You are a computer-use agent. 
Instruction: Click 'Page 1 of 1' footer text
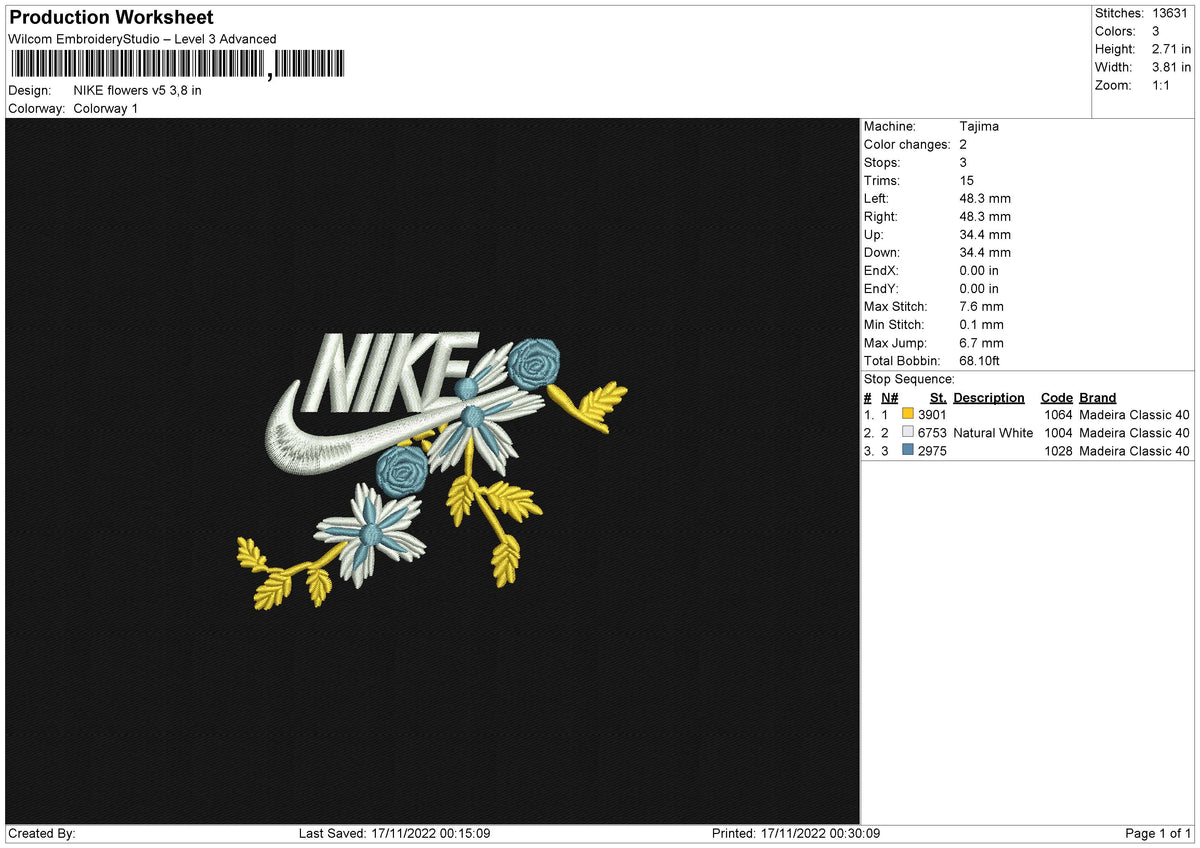1158,833
